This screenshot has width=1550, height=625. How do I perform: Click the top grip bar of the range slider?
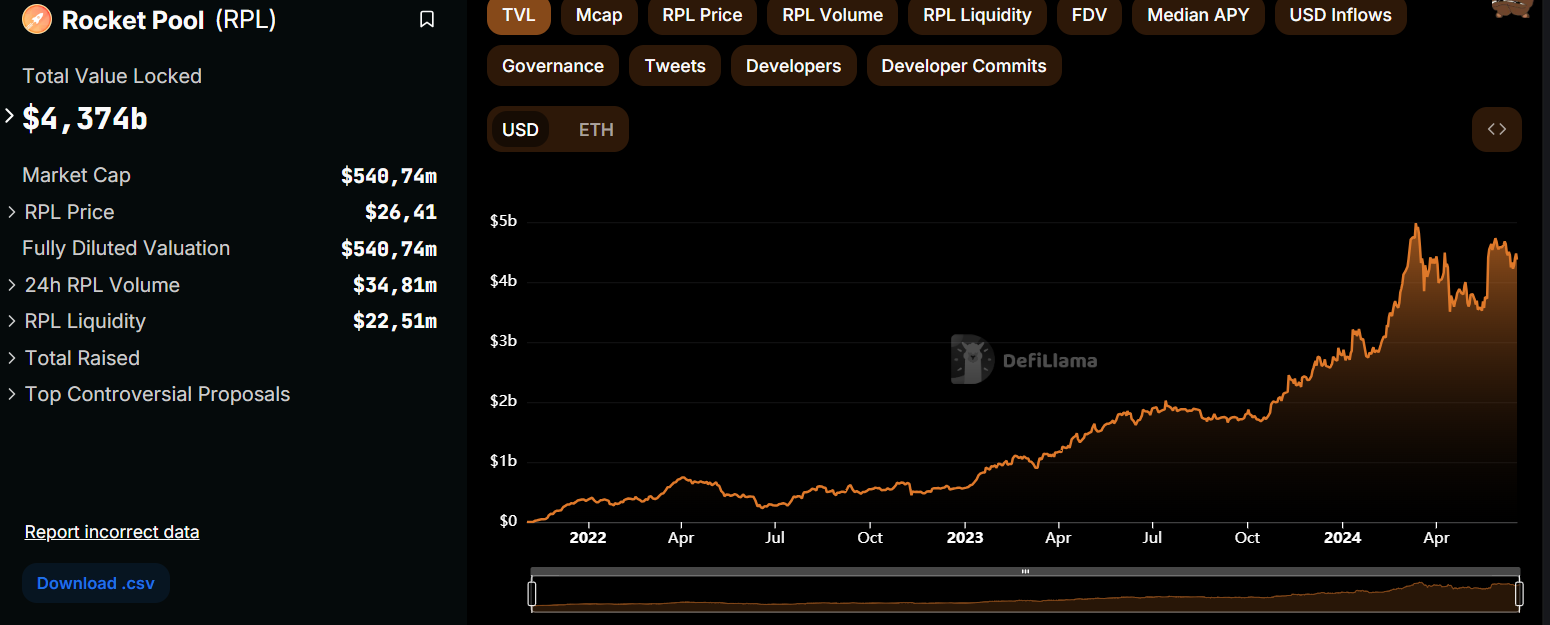tap(1025, 571)
